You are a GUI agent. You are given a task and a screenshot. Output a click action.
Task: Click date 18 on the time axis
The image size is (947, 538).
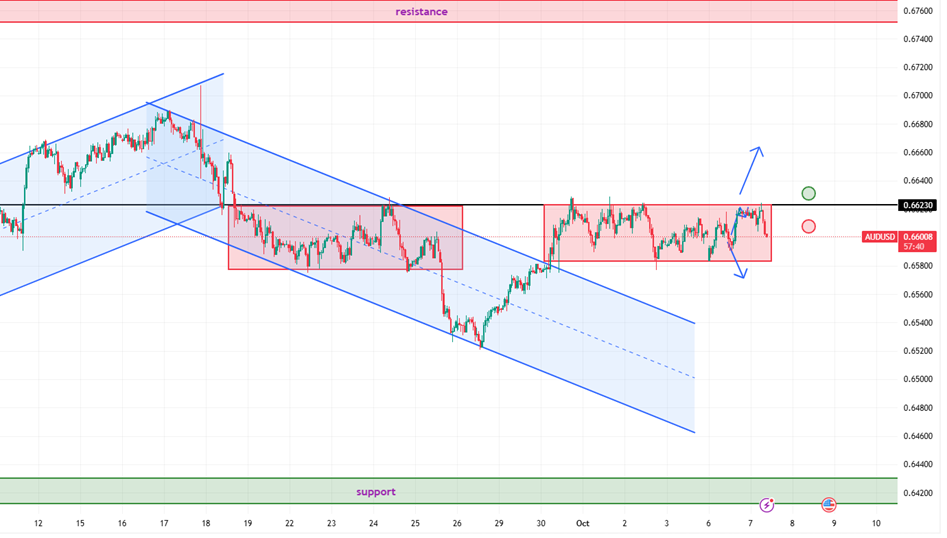[205, 523]
